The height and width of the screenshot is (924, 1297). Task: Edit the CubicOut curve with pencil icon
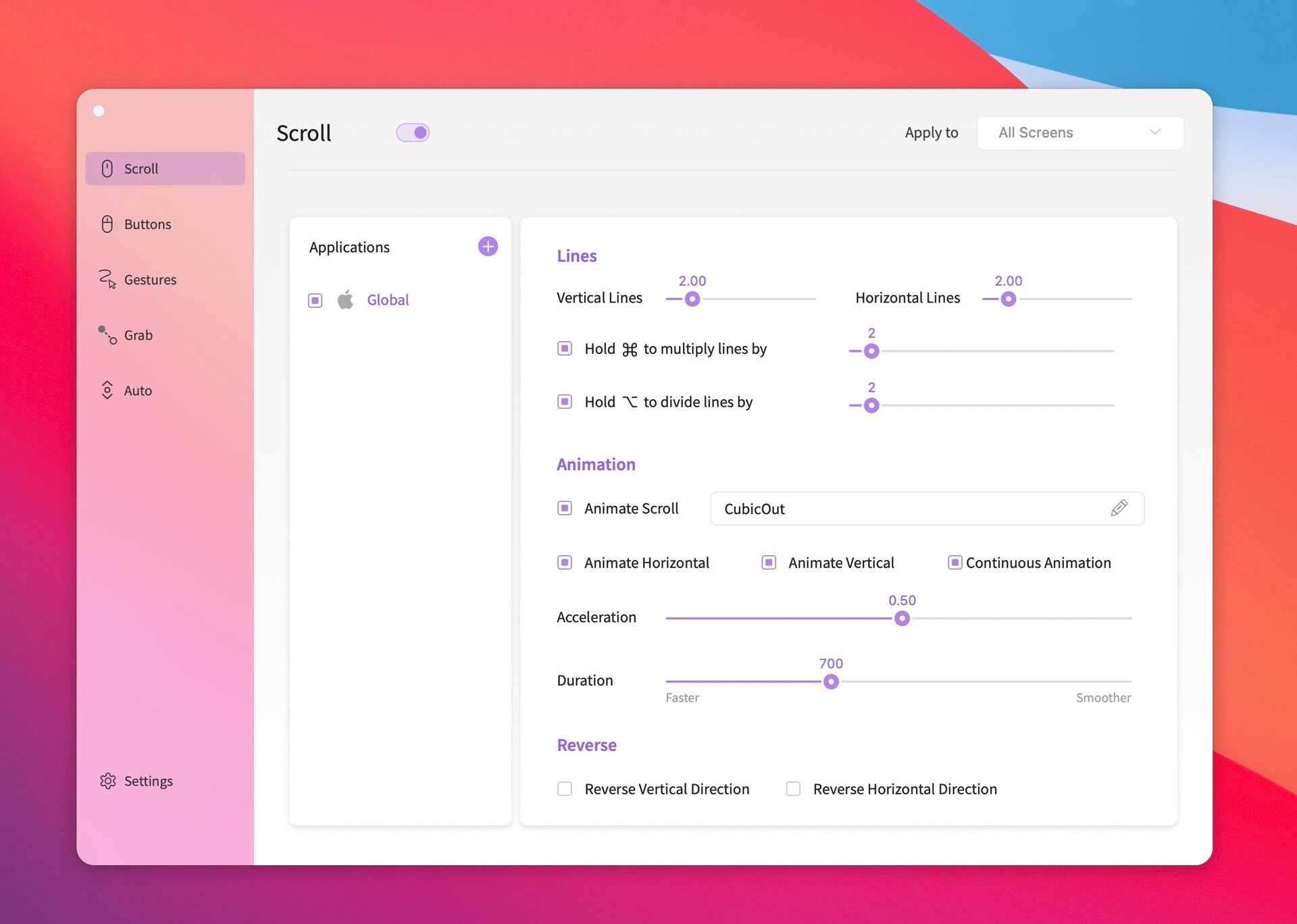coord(1119,509)
